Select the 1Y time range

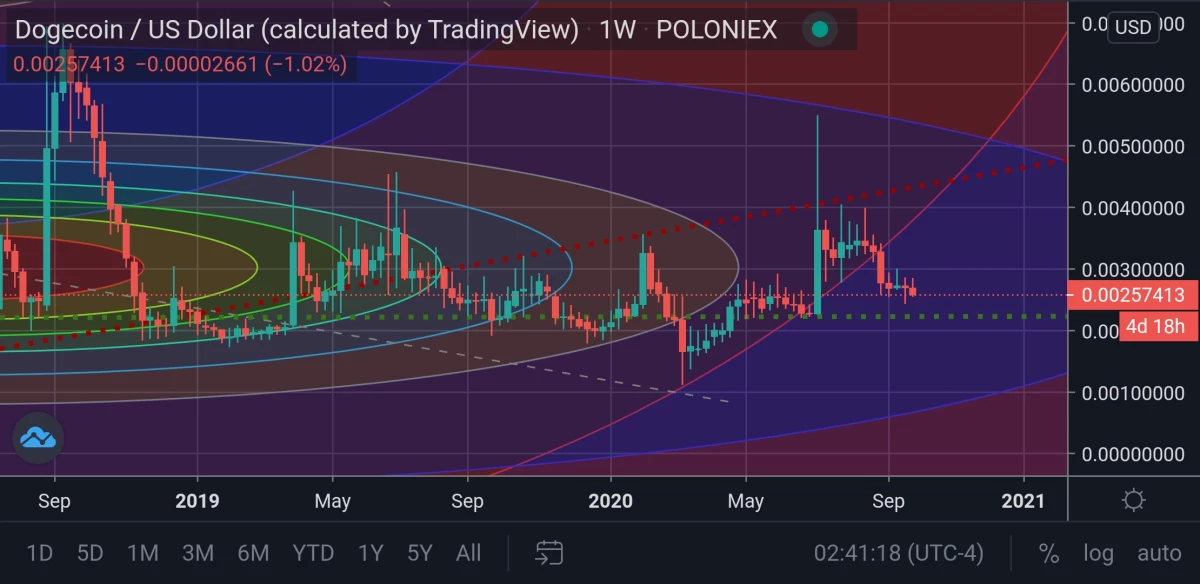pyautogui.click(x=370, y=552)
